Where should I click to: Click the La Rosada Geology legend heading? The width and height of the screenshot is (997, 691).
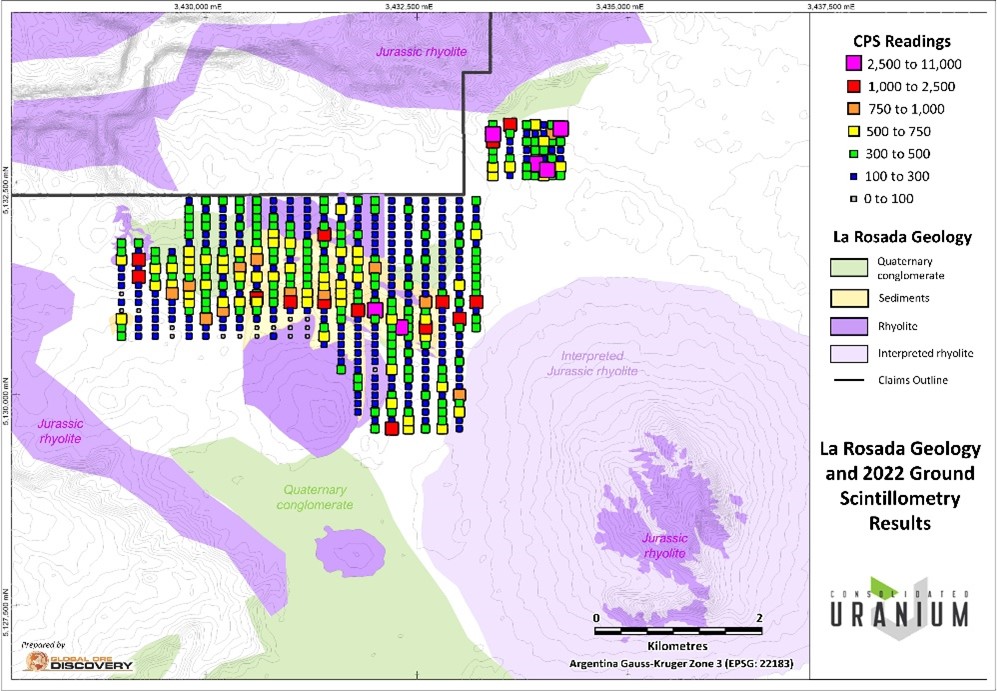(x=902, y=237)
